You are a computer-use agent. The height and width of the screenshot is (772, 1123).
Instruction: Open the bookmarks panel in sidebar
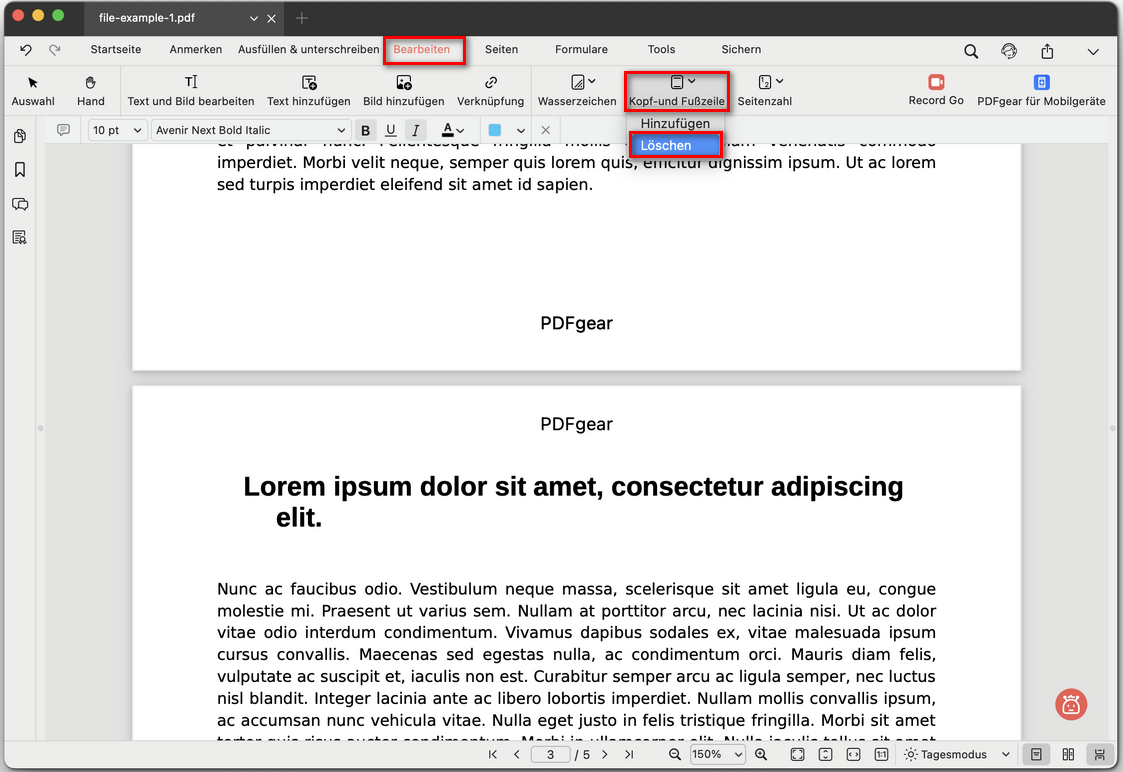click(x=20, y=170)
